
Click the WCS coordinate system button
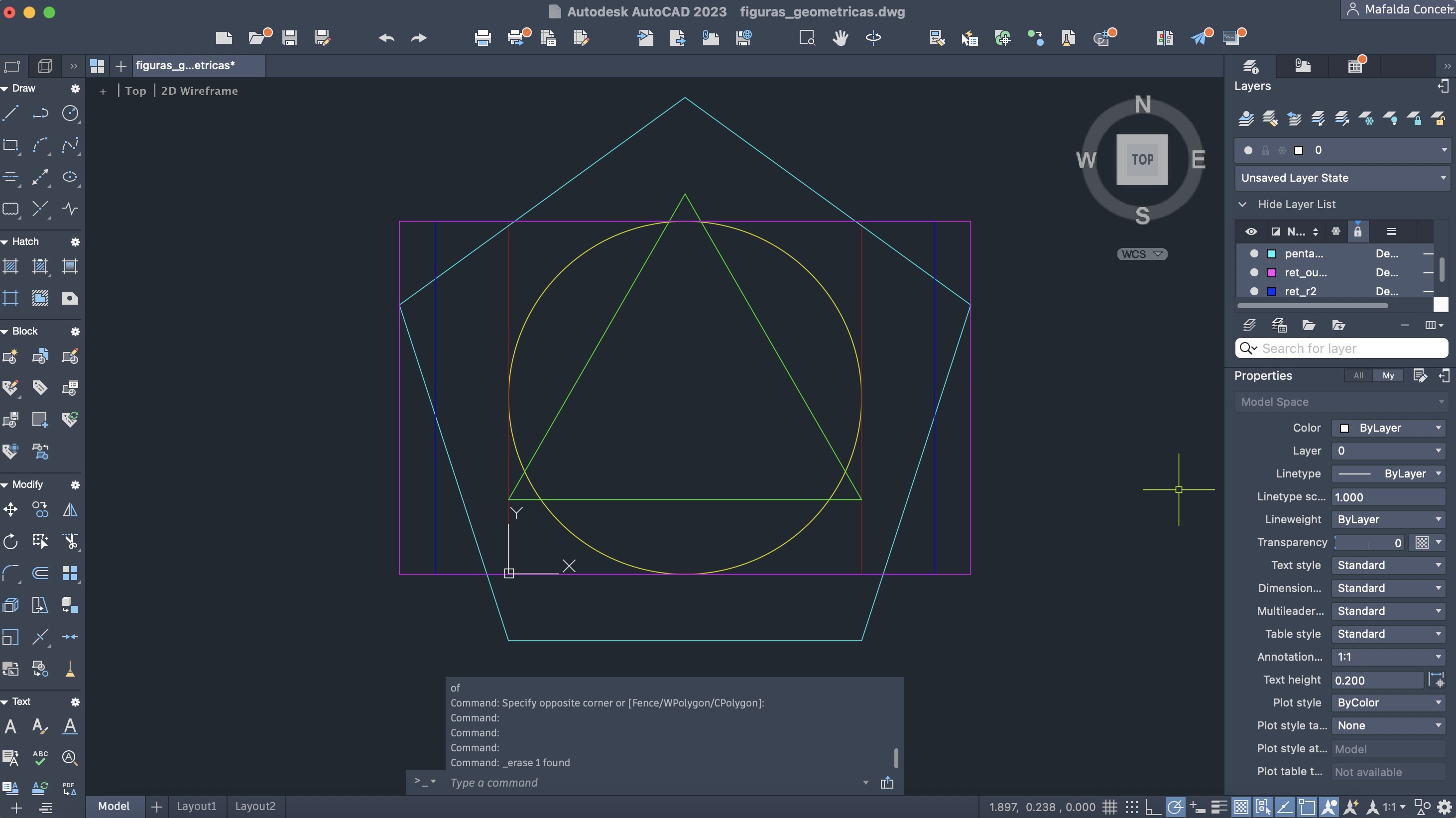click(x=1142, y=254)
